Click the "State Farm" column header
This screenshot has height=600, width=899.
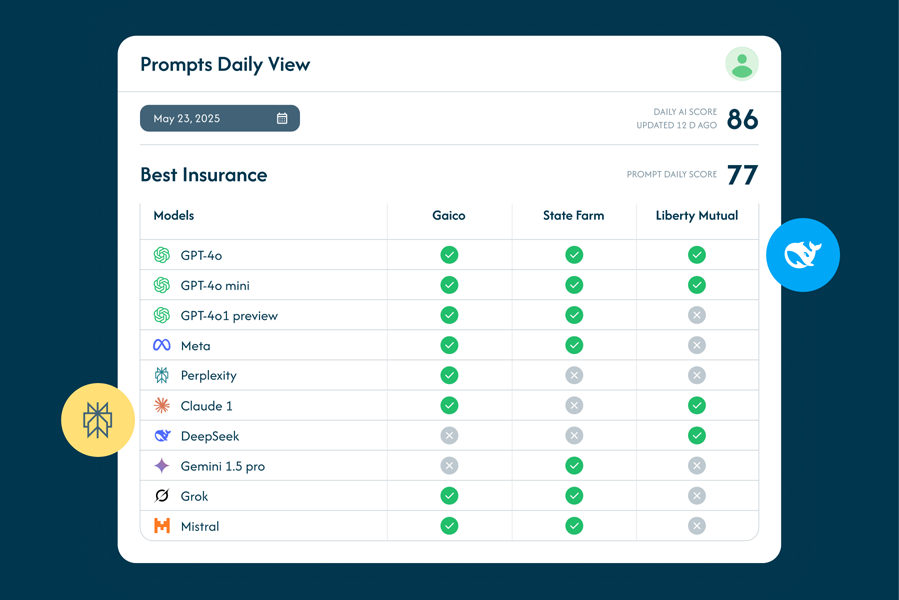point(574,216)
